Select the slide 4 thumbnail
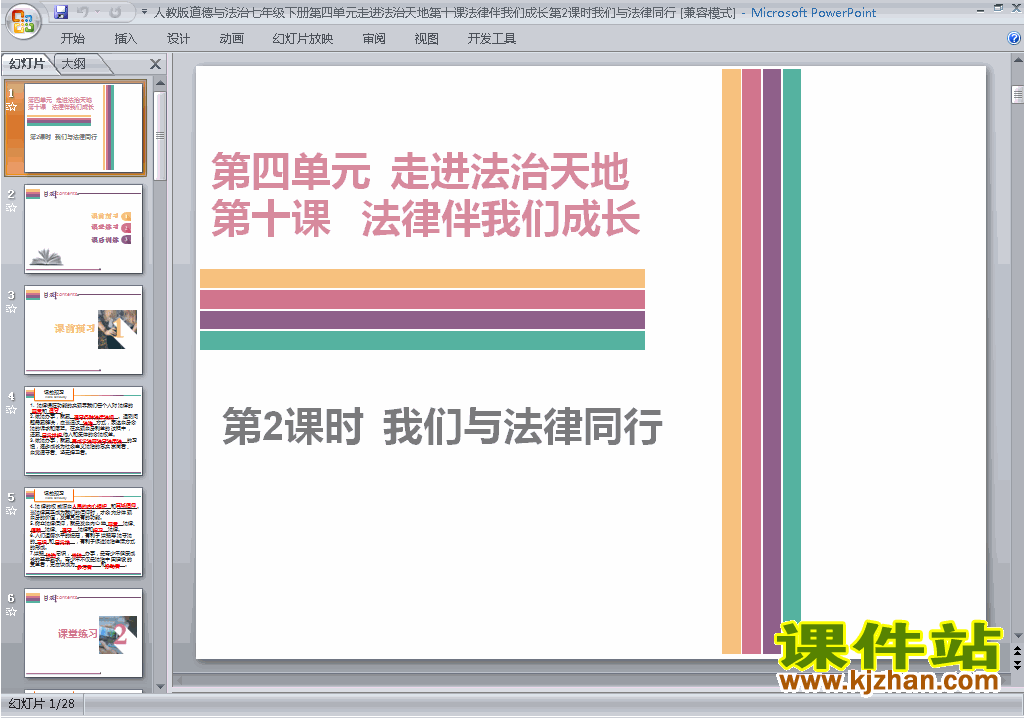The width and height of the screenshot is (1024, 718). point(84,431)
